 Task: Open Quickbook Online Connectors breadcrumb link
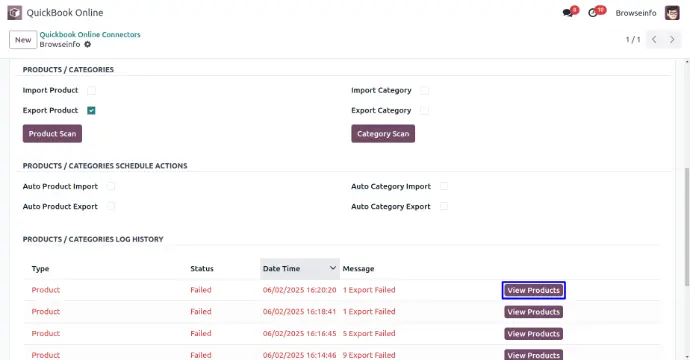[90, 34]
